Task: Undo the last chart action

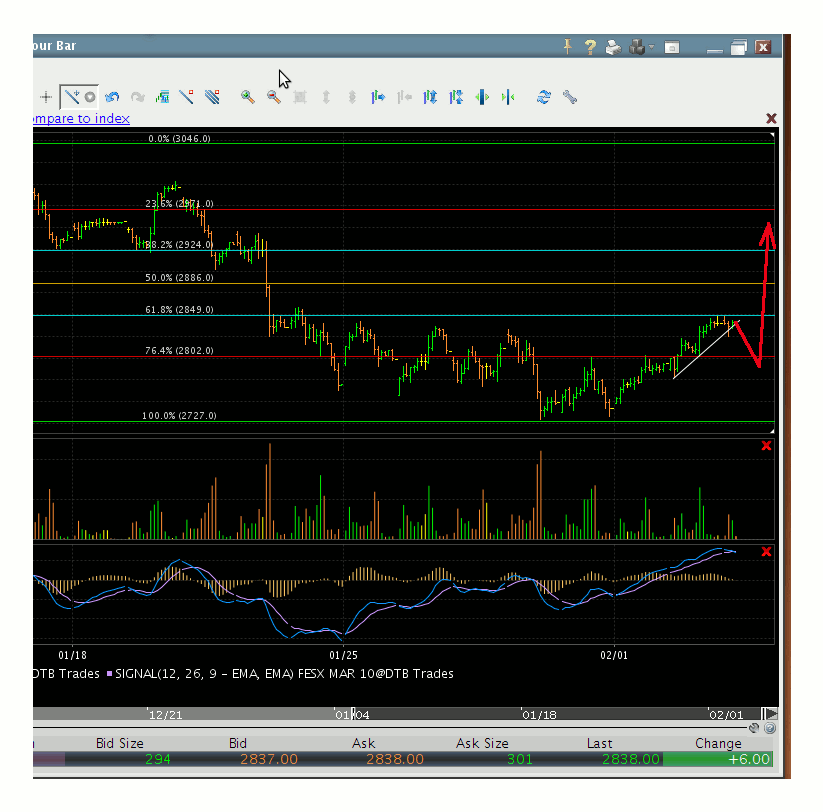Action: coord(112,97)
